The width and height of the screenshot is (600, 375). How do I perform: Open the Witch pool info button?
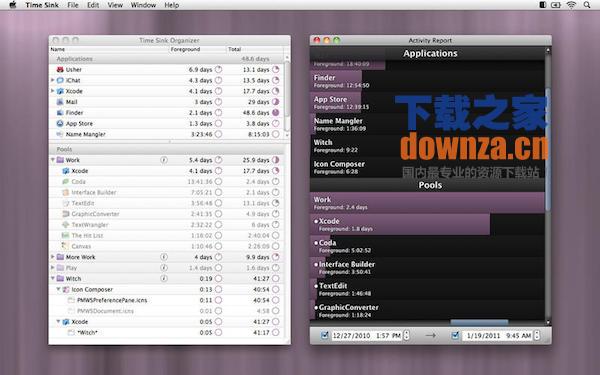[164, 278]
